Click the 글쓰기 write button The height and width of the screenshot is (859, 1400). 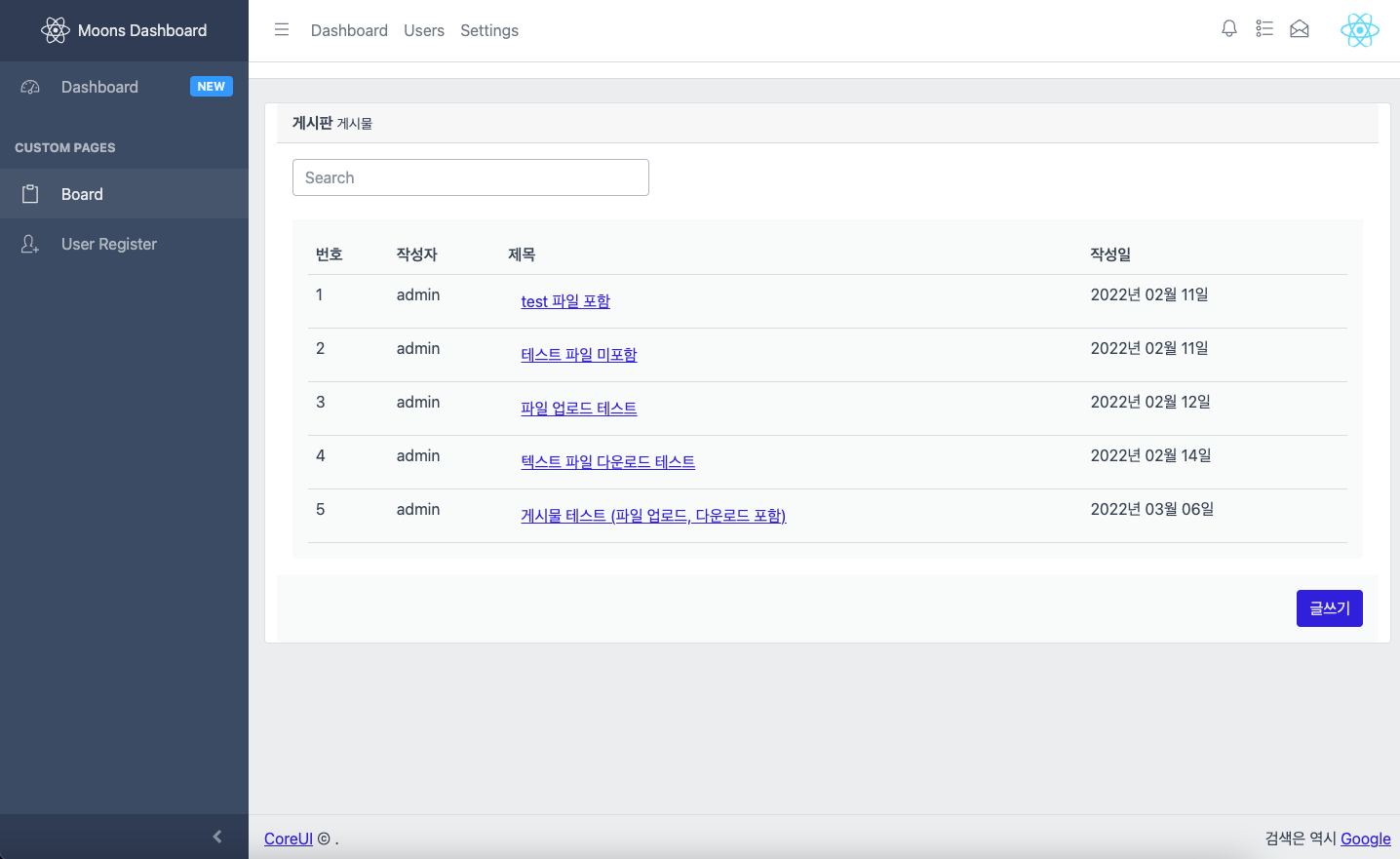[x=1329, y=607]
